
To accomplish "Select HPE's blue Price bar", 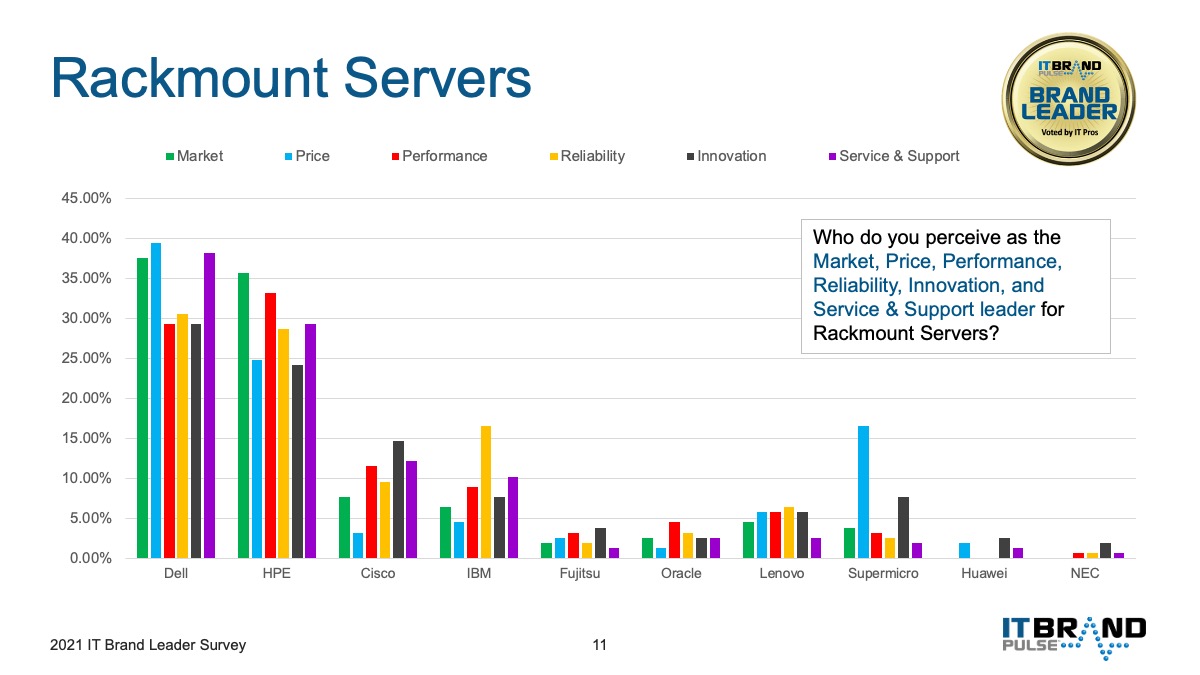I will point(257,459).
